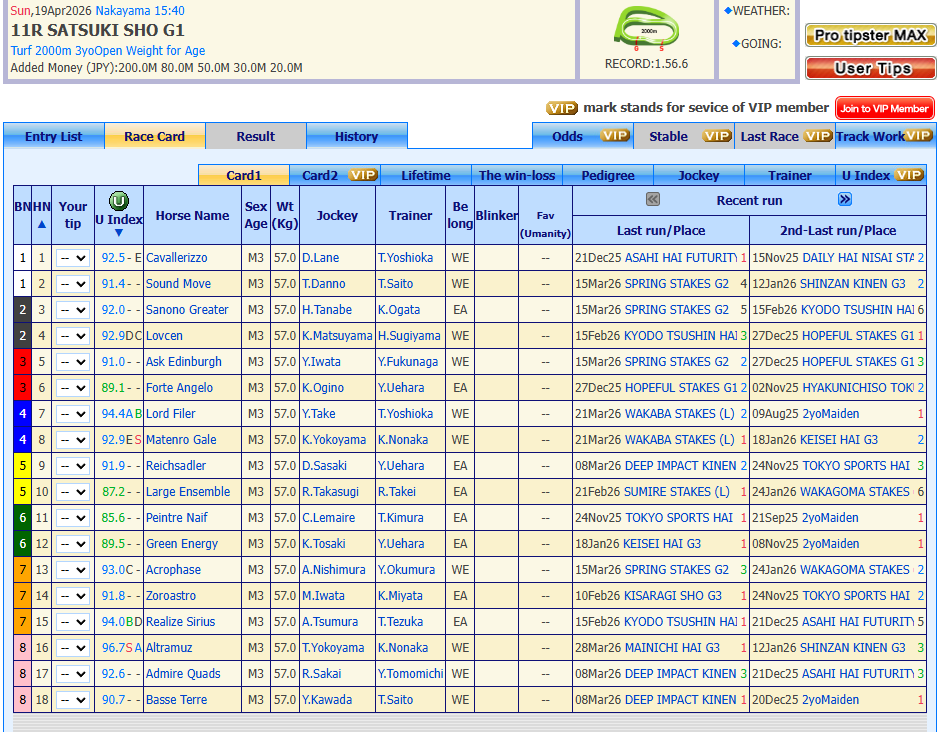This screenshot has width=940, height=732.
Task: Switch to the History tab
Action: 357,136
